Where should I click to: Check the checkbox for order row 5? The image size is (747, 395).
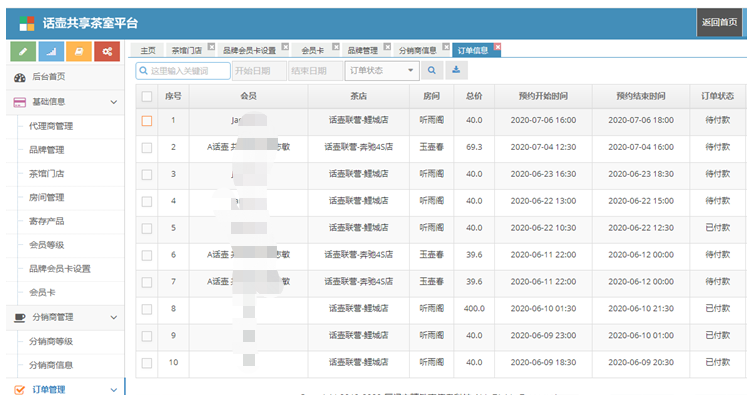click(x=147, y=228)
